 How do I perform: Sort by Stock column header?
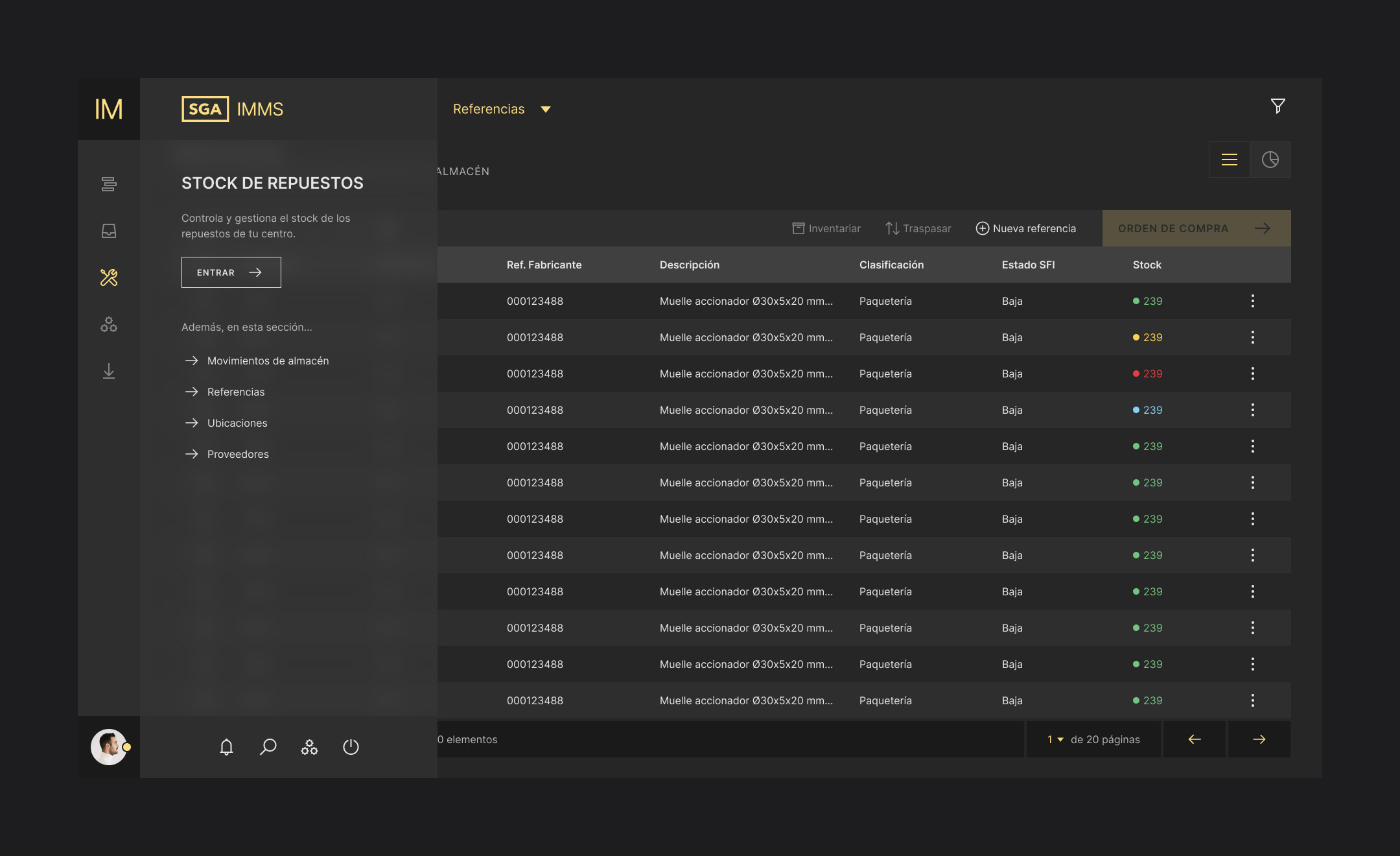click(1147, 265)
